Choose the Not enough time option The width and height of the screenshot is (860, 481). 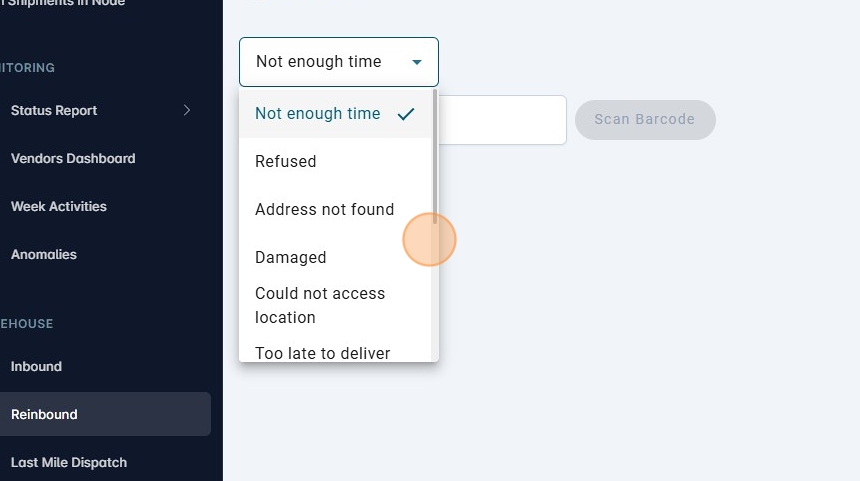[x=318, y=114]
